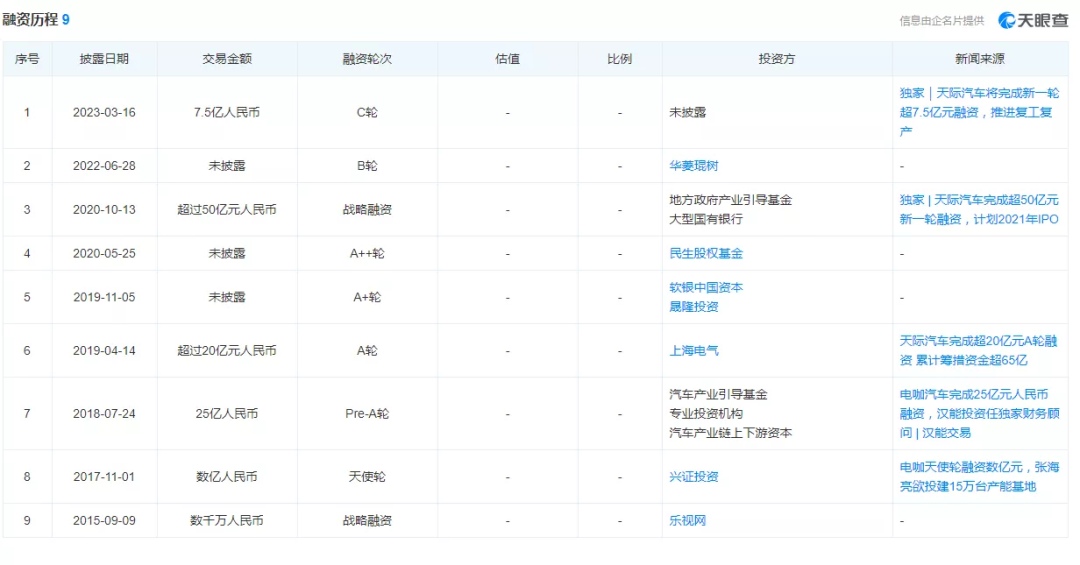Click the amount 数千万人民币
The height and width of the screenshot is (565, 1080).
227,520
